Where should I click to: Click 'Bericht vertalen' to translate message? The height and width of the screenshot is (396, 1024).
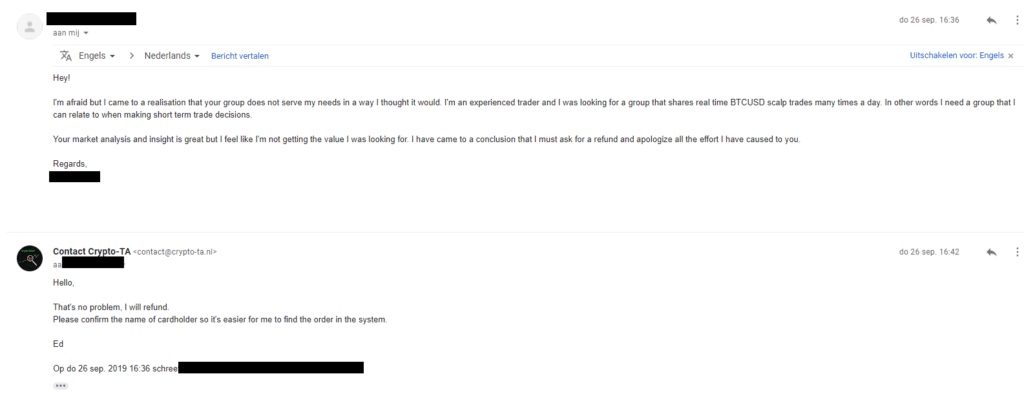pos(240,56)
